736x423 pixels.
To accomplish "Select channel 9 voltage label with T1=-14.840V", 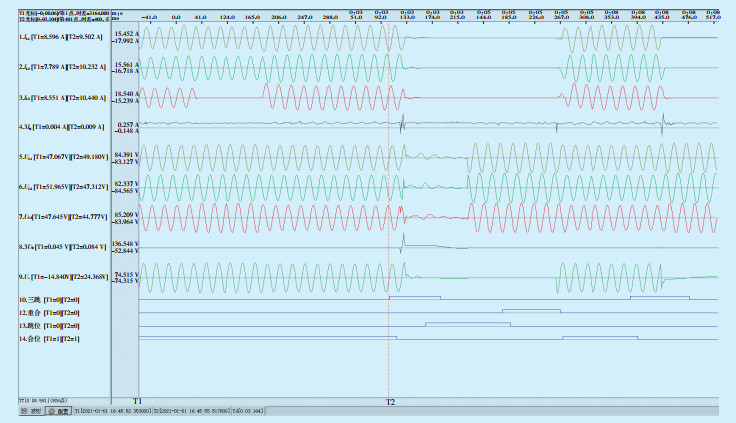I will (57, 277).
